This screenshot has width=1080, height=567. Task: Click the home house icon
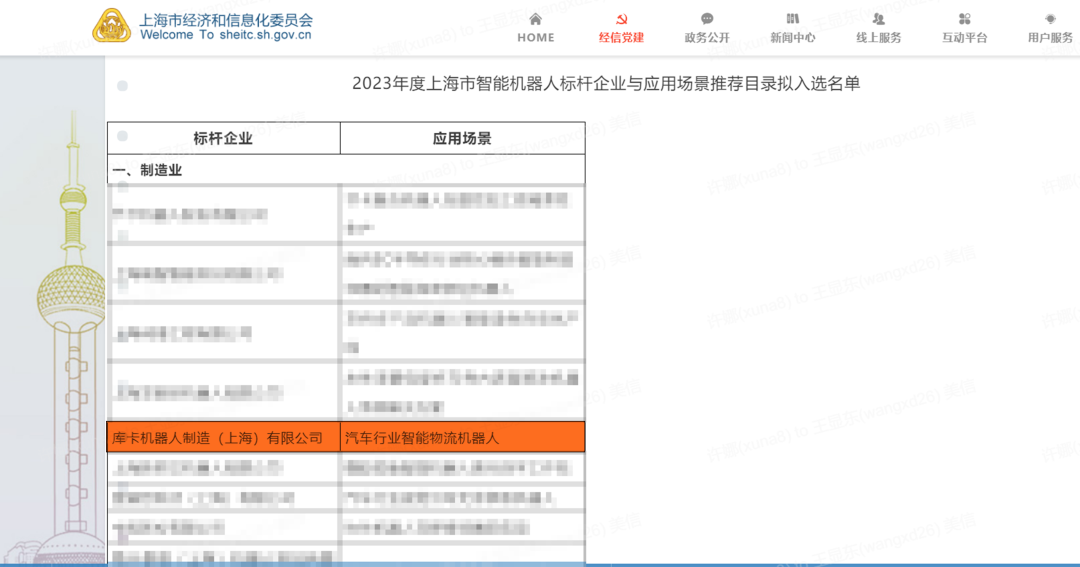point(535,19)
